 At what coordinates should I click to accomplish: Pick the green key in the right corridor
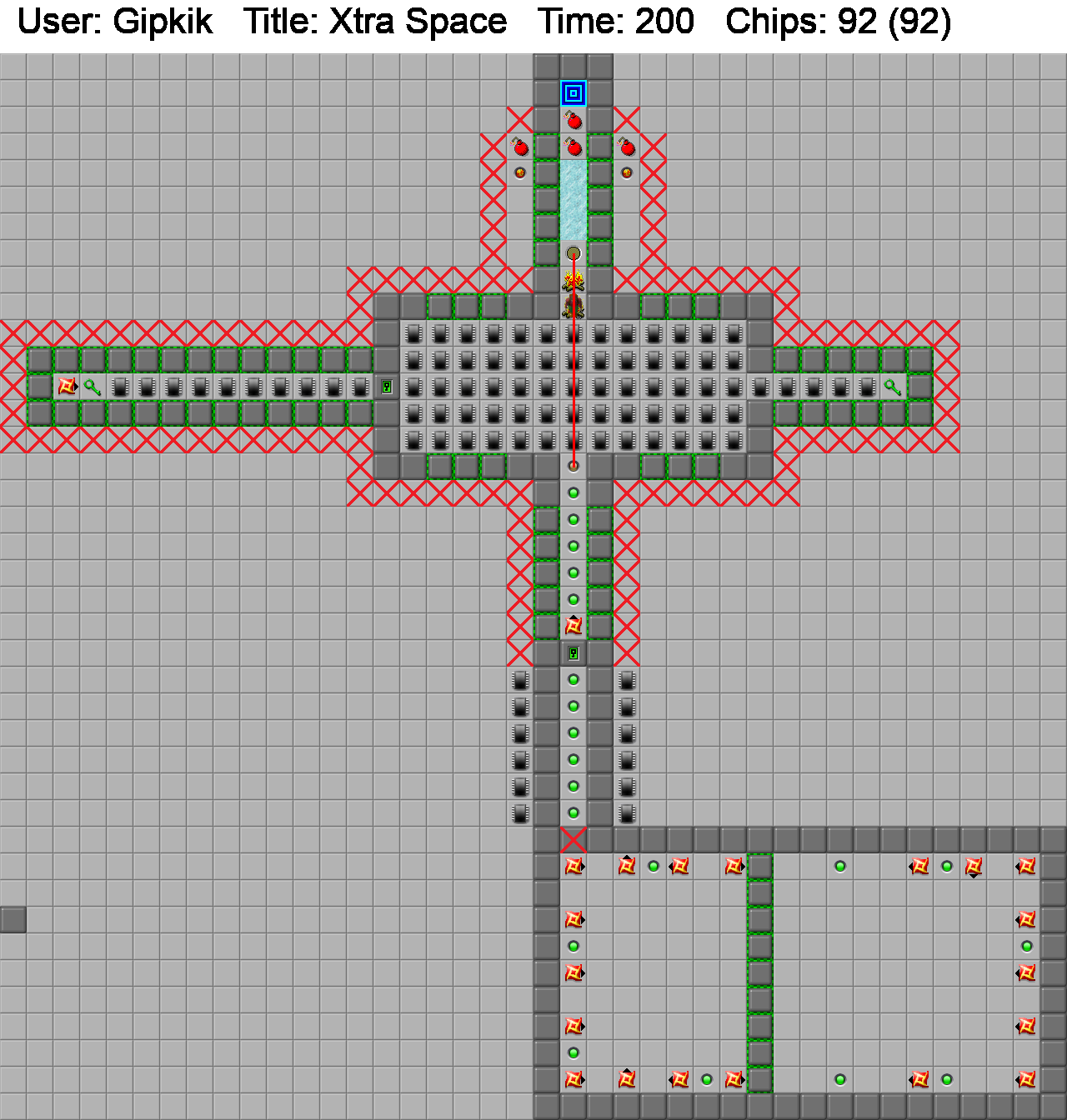893,387
